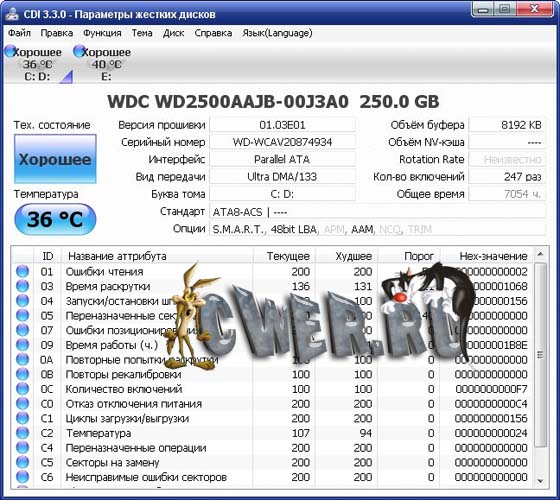This screenshot has height=500, width=560.
Task: Click the 7054 ч. total hours field
Action: point(507,194)
